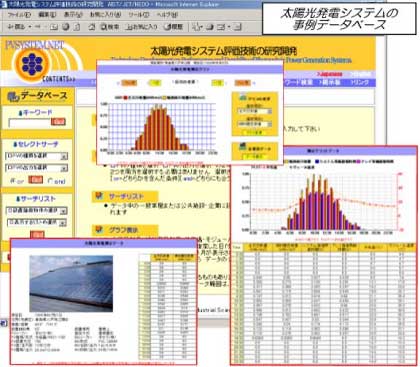Click the 検索 search toolbar icon
Screen dimensions: 420x367
(x=110, y=27)
